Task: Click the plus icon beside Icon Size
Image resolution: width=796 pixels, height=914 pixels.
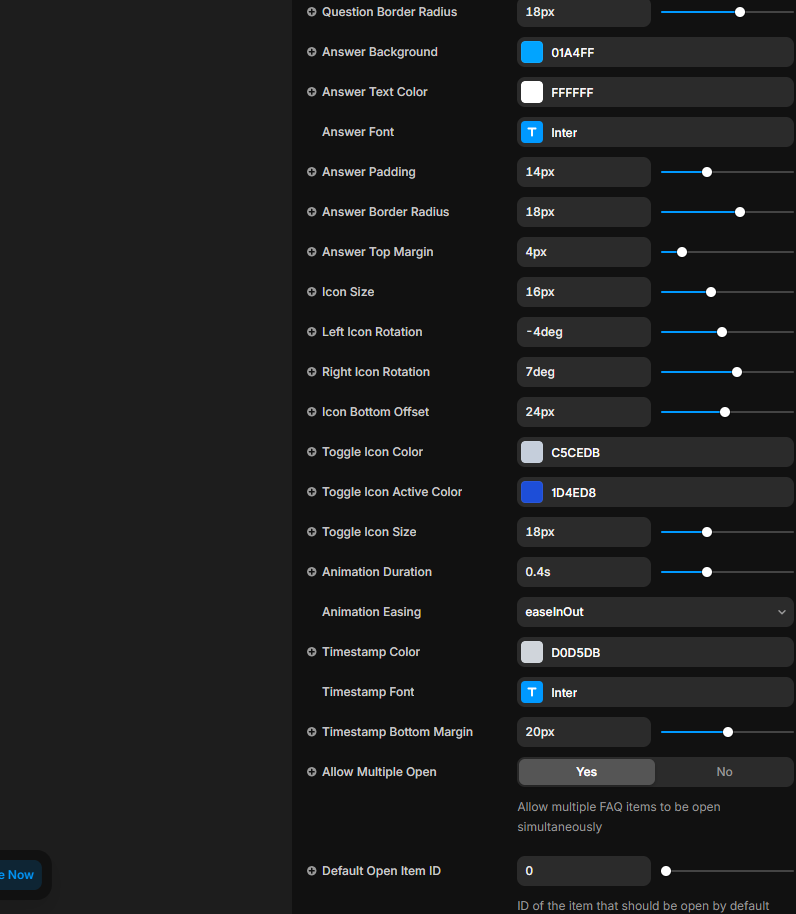Action: (312, 292)
